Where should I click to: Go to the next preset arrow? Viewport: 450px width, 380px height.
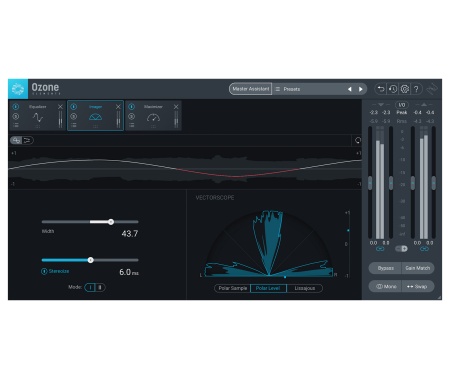click(x=361, y=89)
